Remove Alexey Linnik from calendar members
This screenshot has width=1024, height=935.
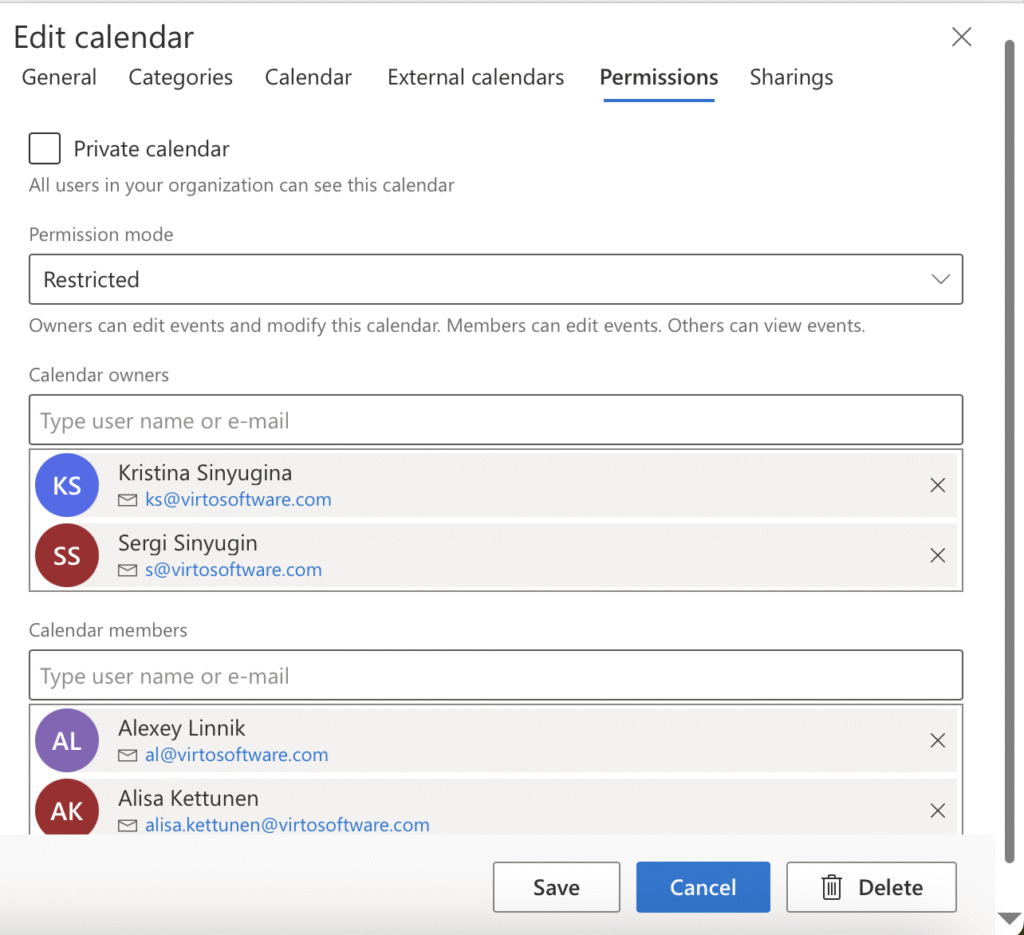pos(937,741)
